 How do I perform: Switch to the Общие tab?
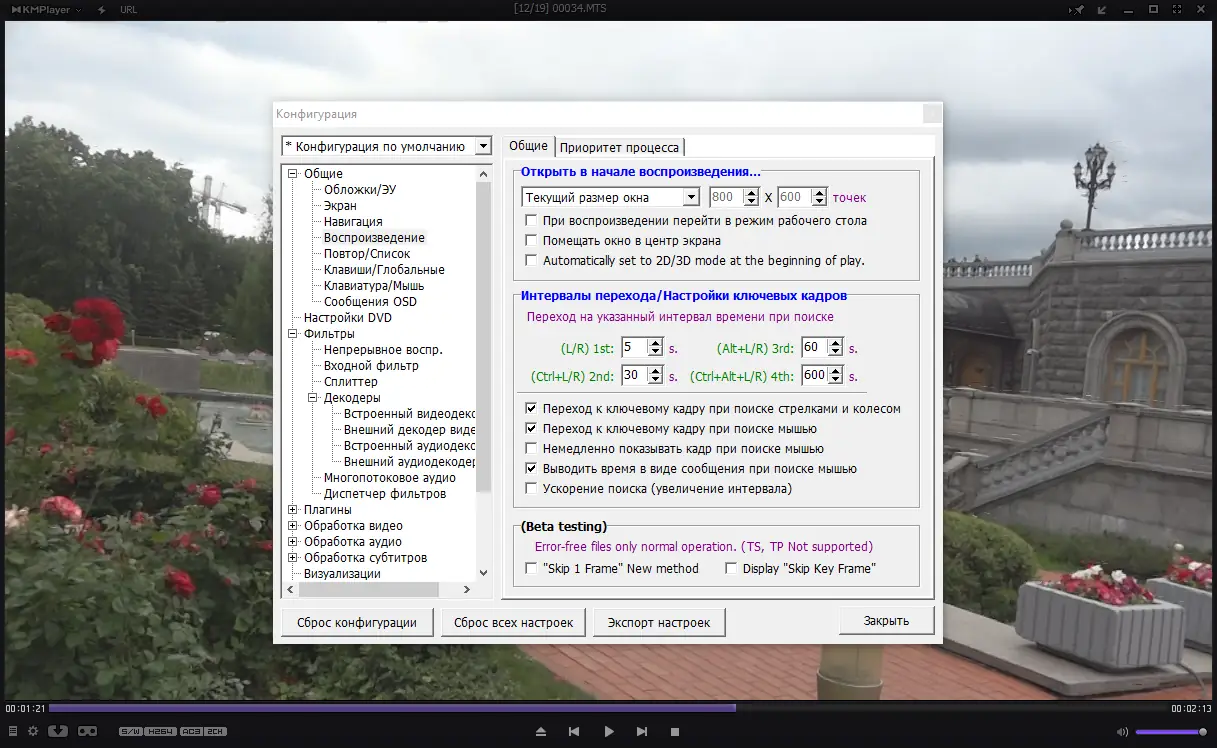pyautogui.click(x=528, y=146)
